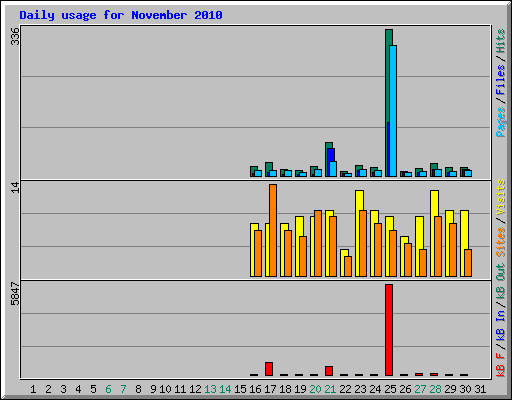Viewport: 512px width, 400px height.
Task: Click day label "2" on the x-axis
Action: click(x=48, y=389)
